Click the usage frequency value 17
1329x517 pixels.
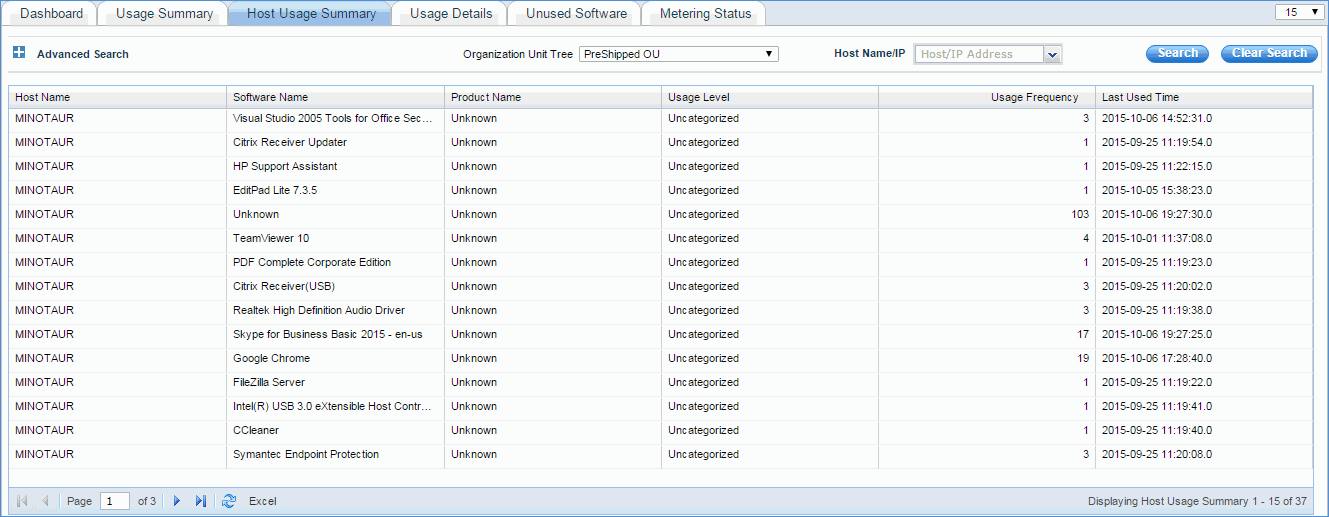click(1083, 334)
